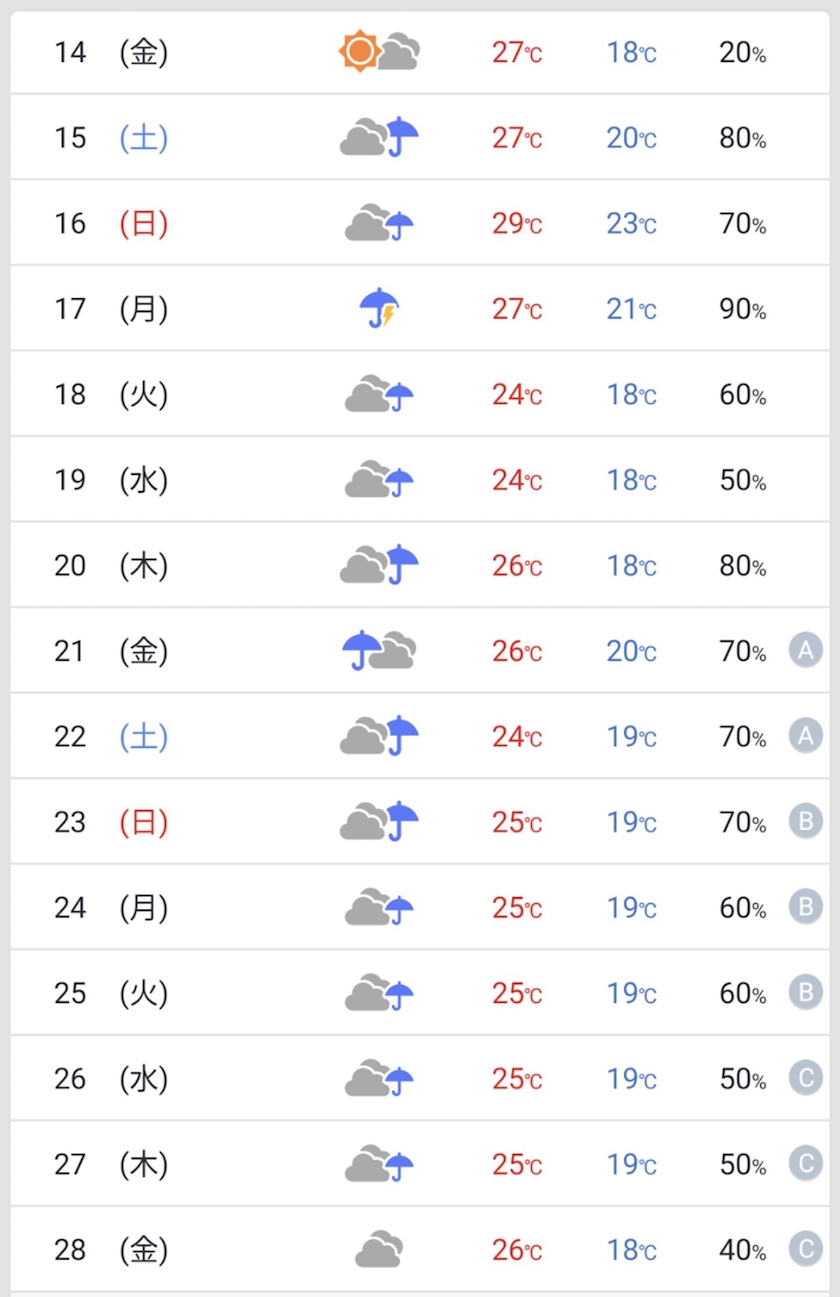Click the reliability C badge on the 26th
840x1297 pixels.
[805, 1078]
